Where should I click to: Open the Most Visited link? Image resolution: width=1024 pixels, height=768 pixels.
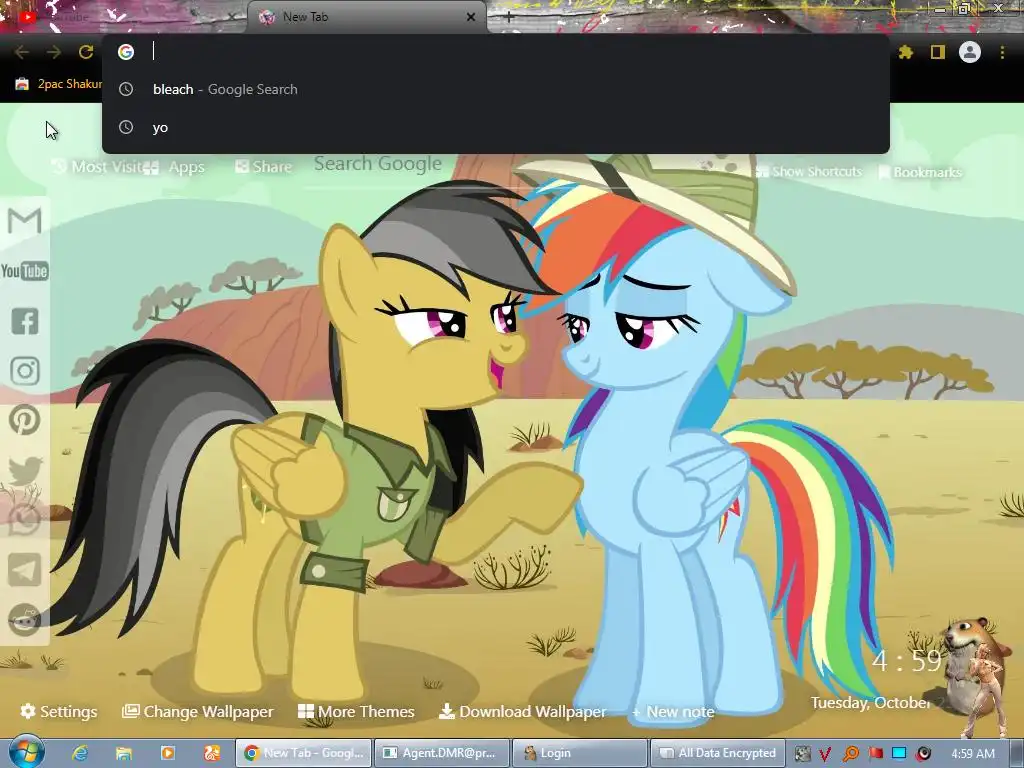tap(98, 167)
